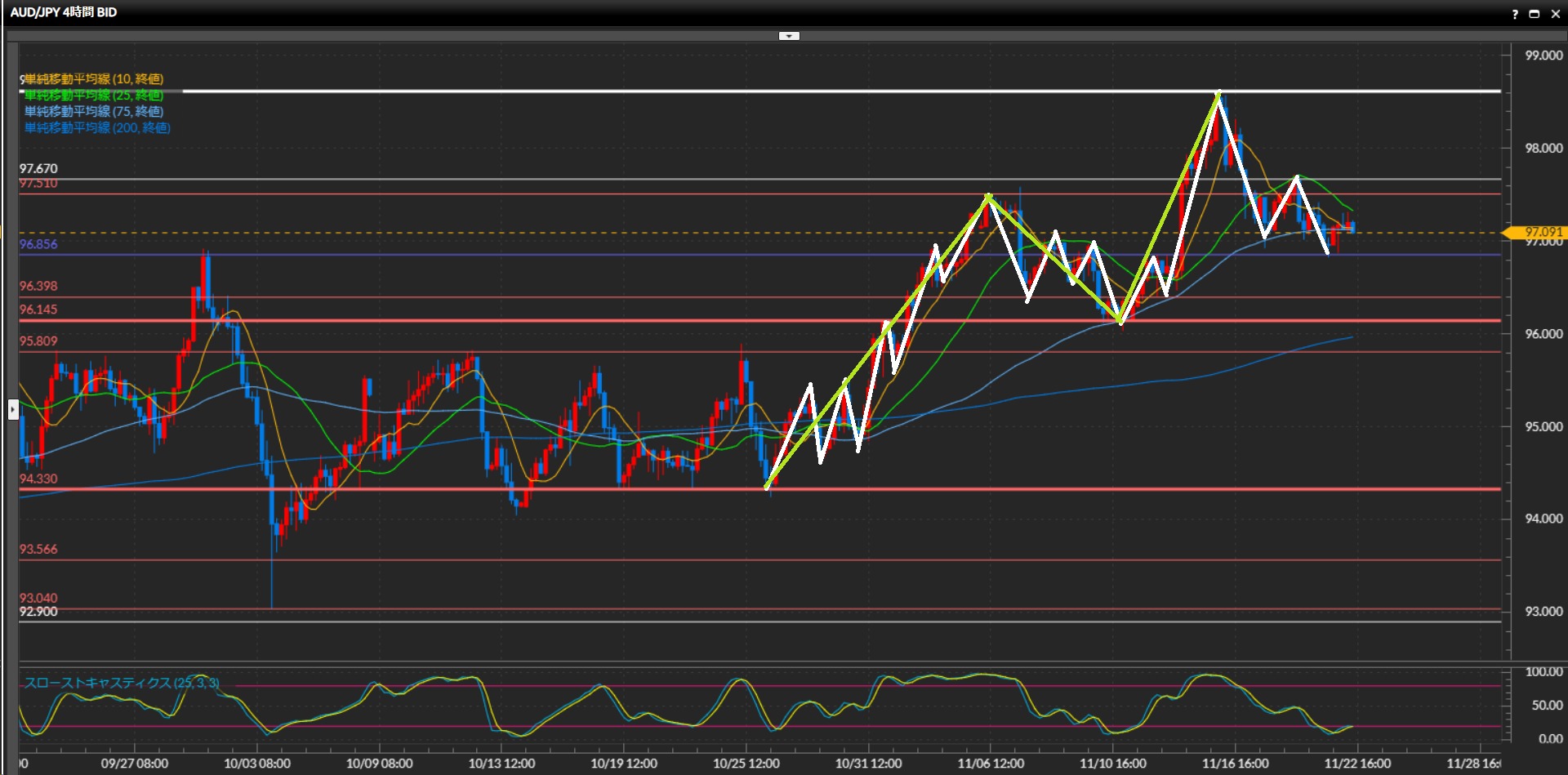
Task: Open help with the question mark icon
Action: [x=1515, y=14]
